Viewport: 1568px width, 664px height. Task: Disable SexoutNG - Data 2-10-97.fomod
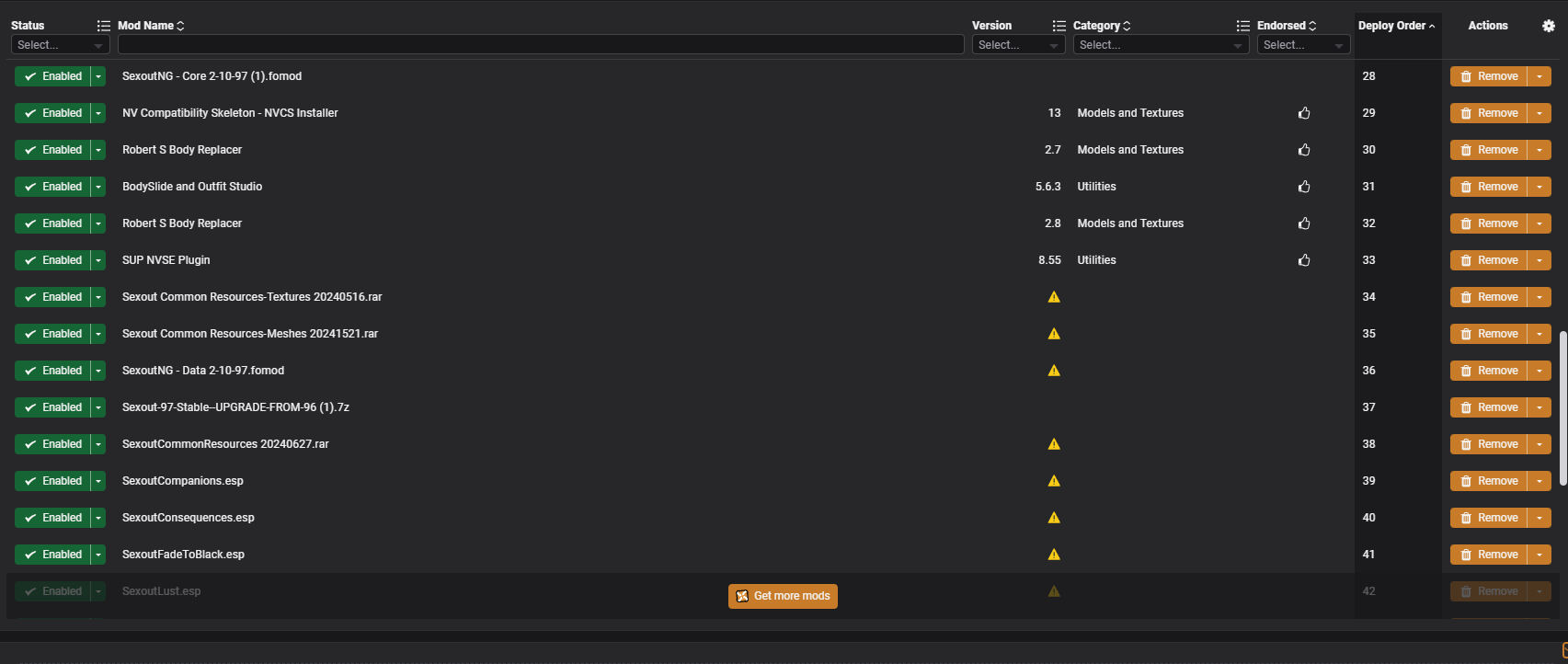[52, 371]
